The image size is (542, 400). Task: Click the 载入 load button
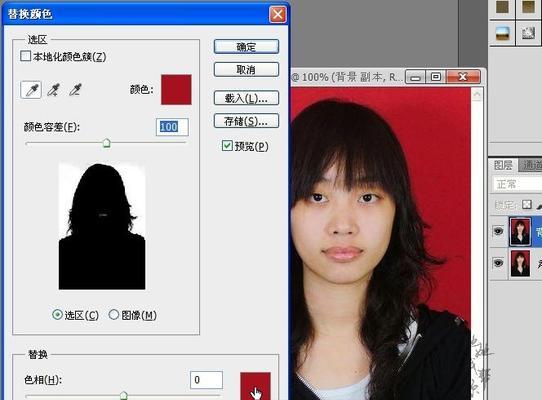[246, 98]
